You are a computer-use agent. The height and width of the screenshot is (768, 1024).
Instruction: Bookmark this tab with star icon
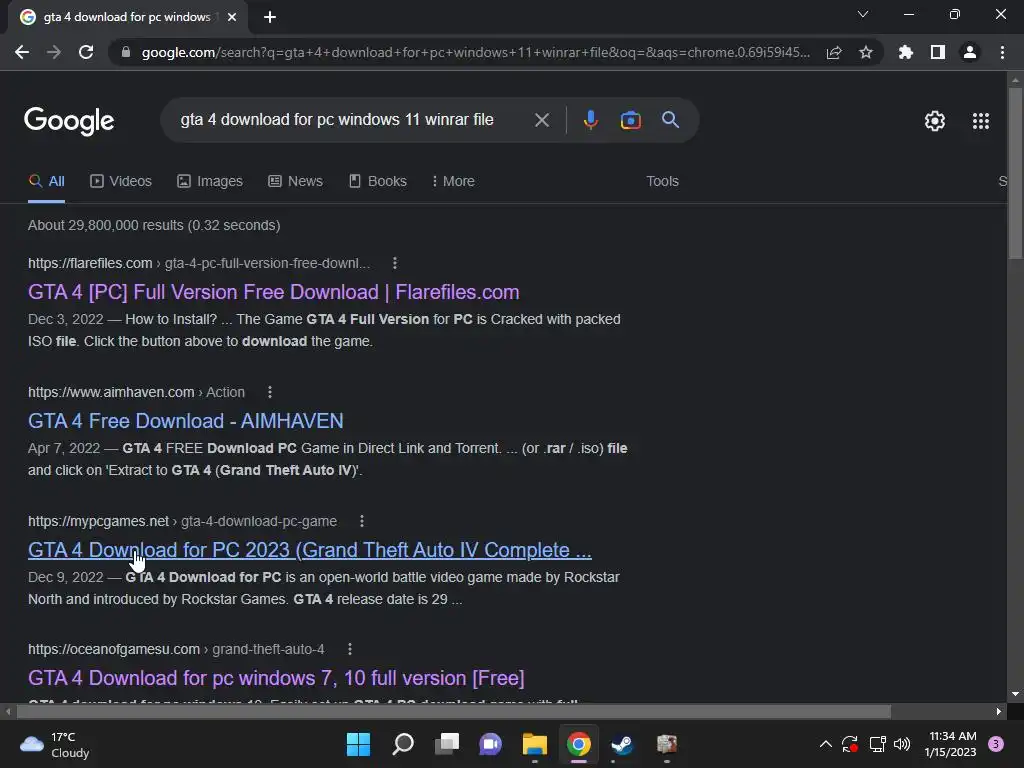point(866,52)
